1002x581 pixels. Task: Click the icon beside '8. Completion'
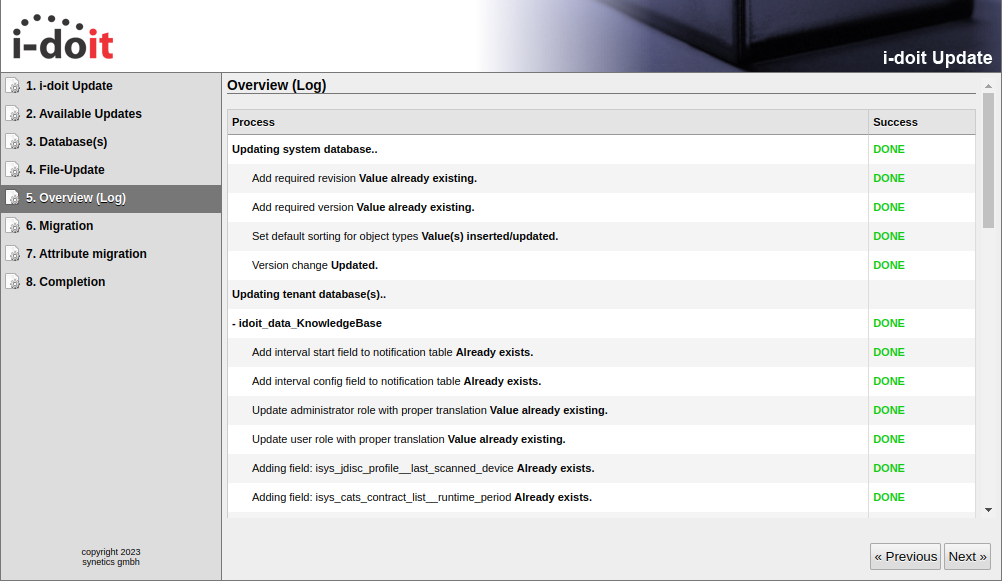pos(13,282)
